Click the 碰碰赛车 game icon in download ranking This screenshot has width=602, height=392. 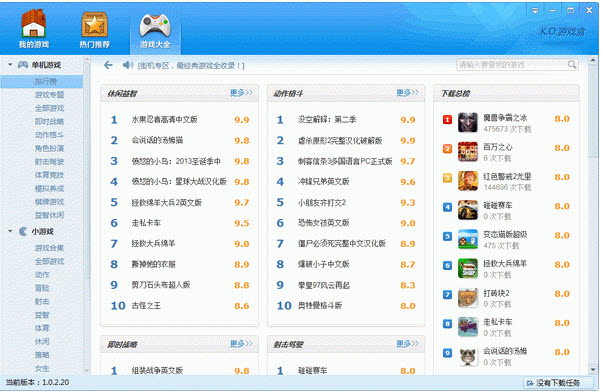click(x=468, y=210)
